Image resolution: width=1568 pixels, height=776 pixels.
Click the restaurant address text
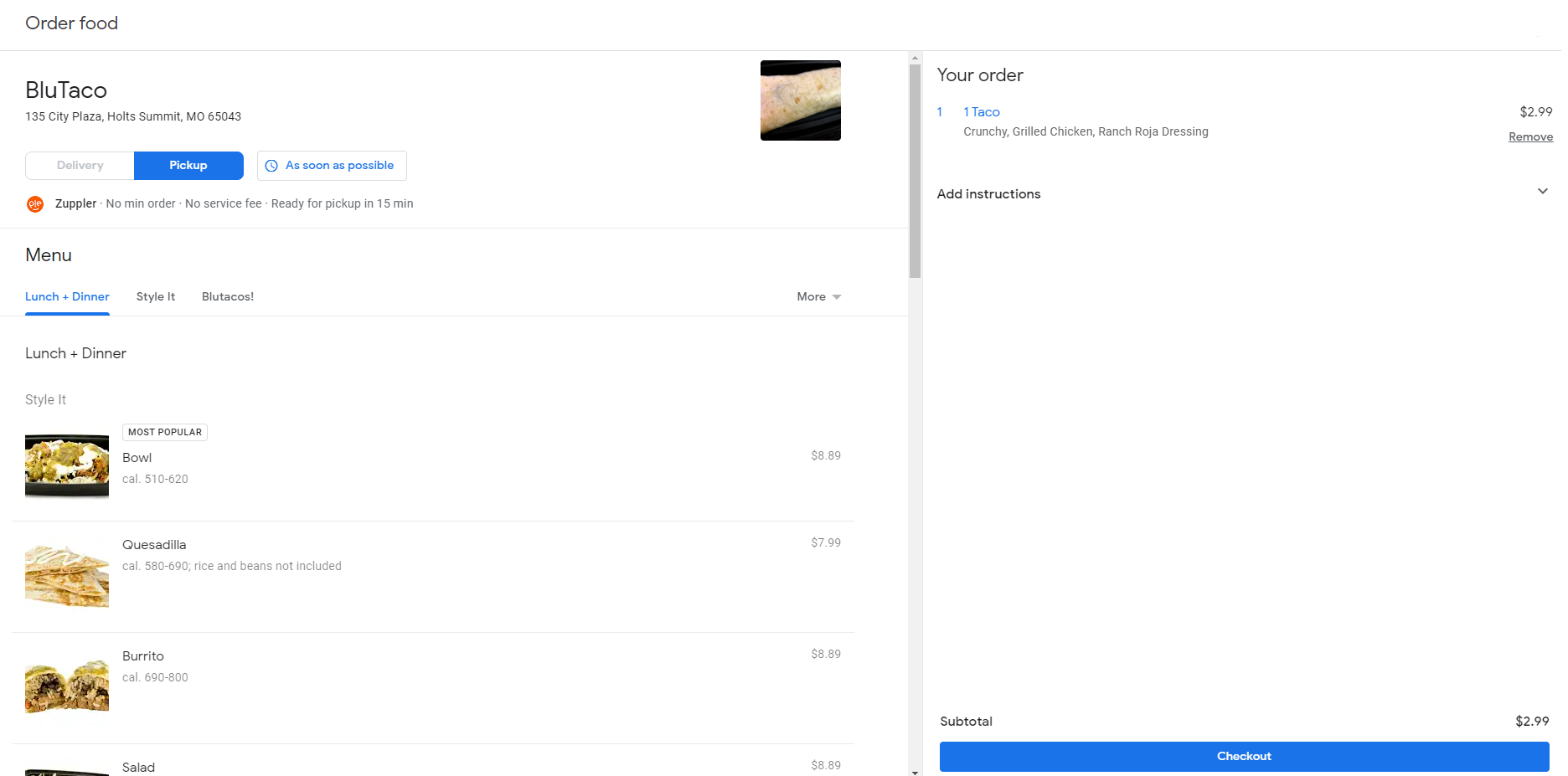[133, 116]
